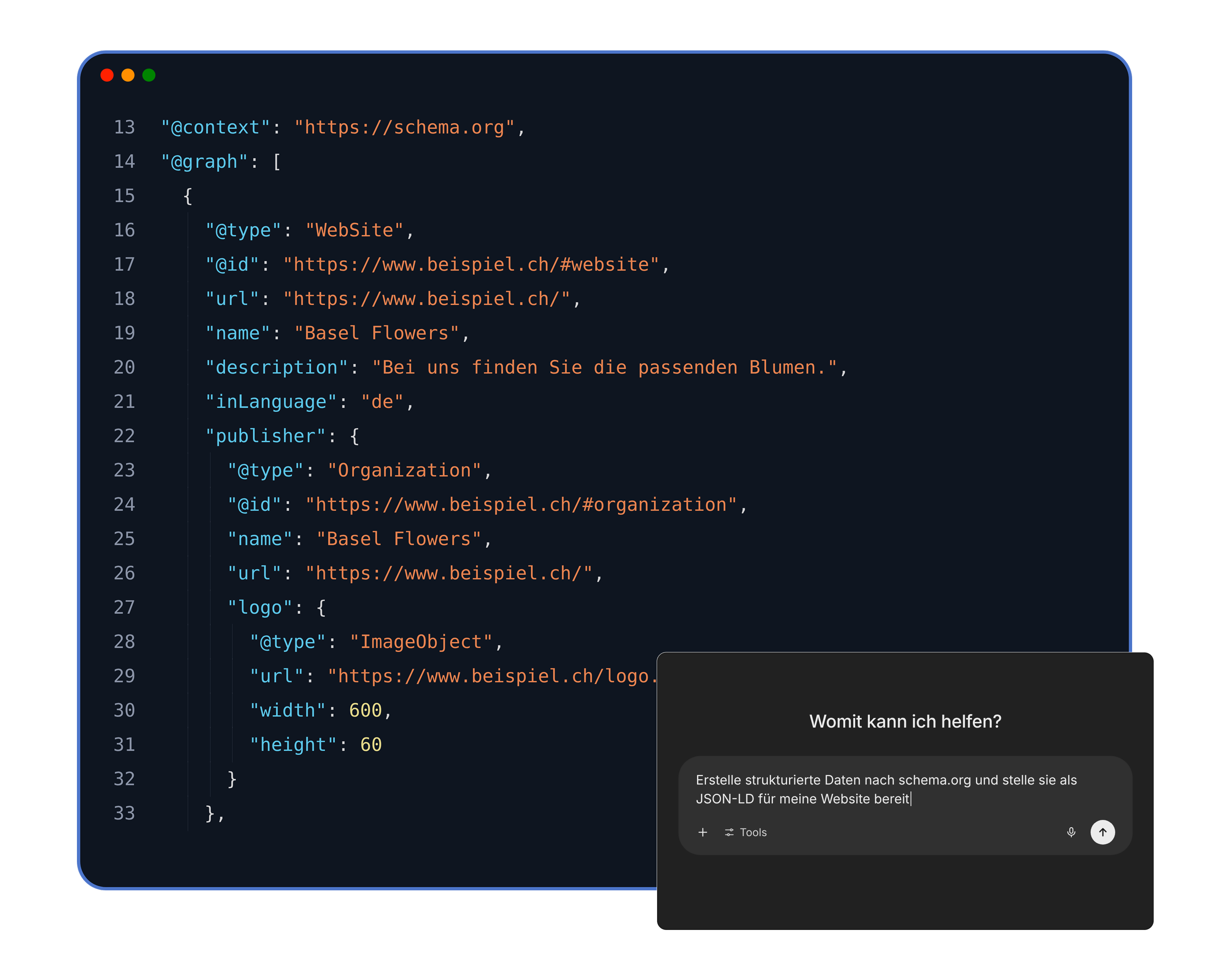The image size is (1231, 980).
Task: Focus the chat prompt text field
Action: pyautogui.click(x=905, y=789)
